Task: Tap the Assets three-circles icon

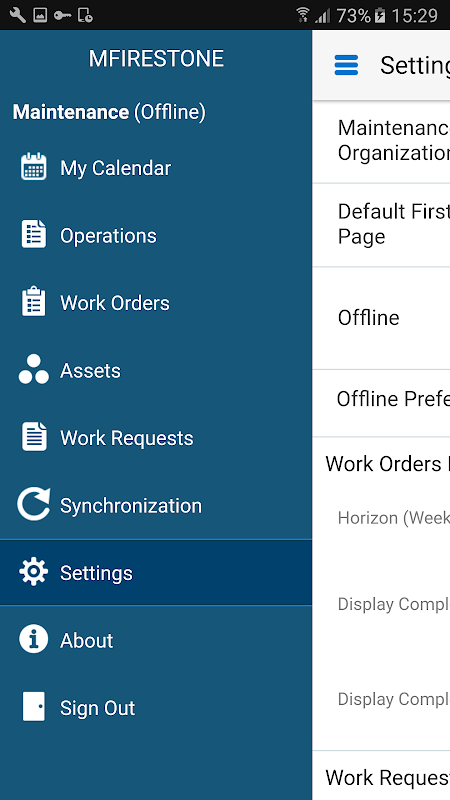Action: [x=34, y=369]
